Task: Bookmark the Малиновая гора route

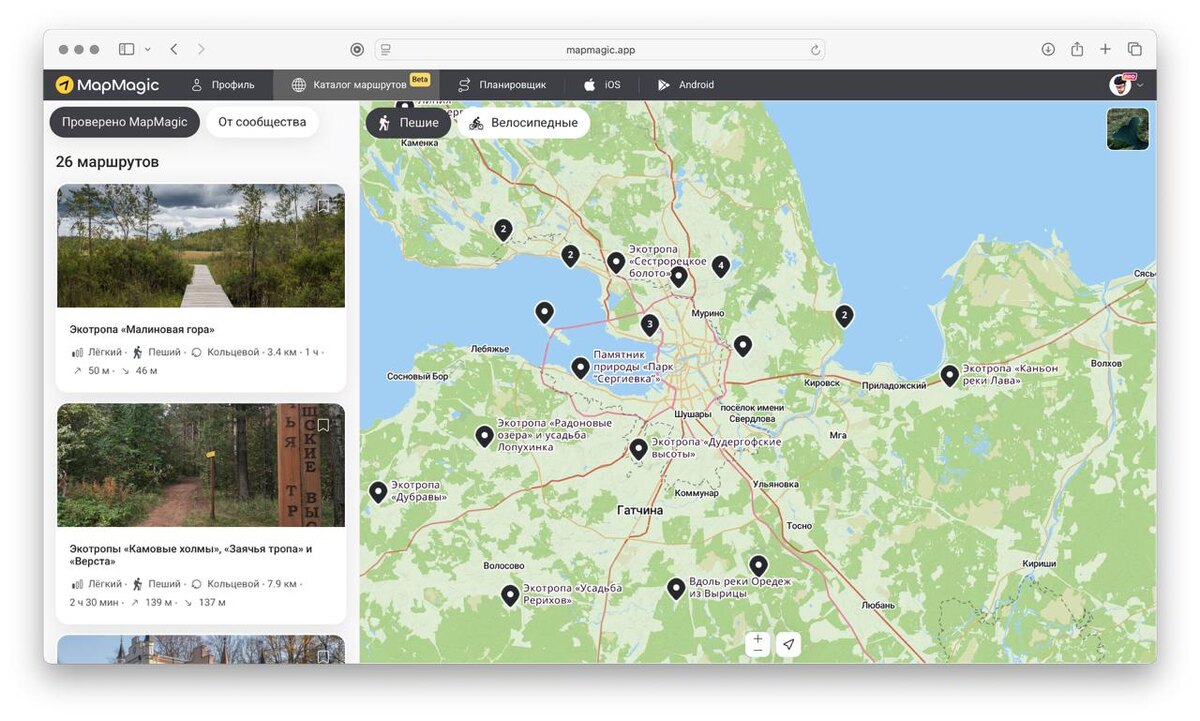Action: (323, 205)
